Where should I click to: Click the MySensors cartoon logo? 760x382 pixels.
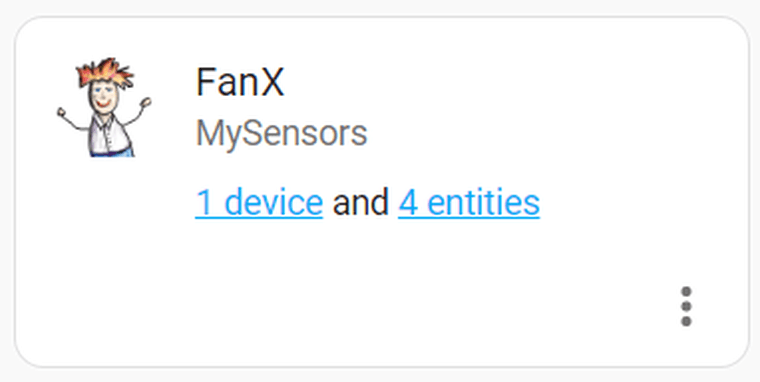pos(104,108)
